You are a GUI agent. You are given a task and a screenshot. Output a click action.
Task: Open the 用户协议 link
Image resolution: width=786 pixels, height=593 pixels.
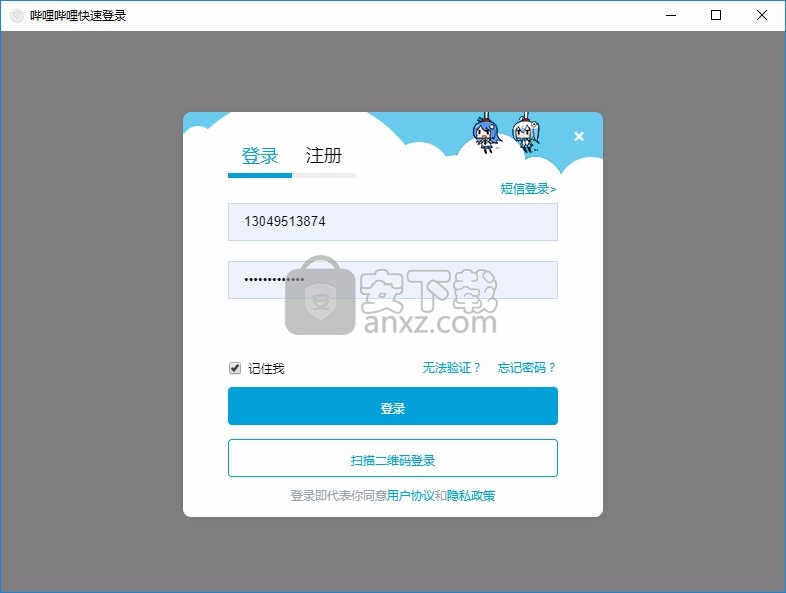coord(410,496)
